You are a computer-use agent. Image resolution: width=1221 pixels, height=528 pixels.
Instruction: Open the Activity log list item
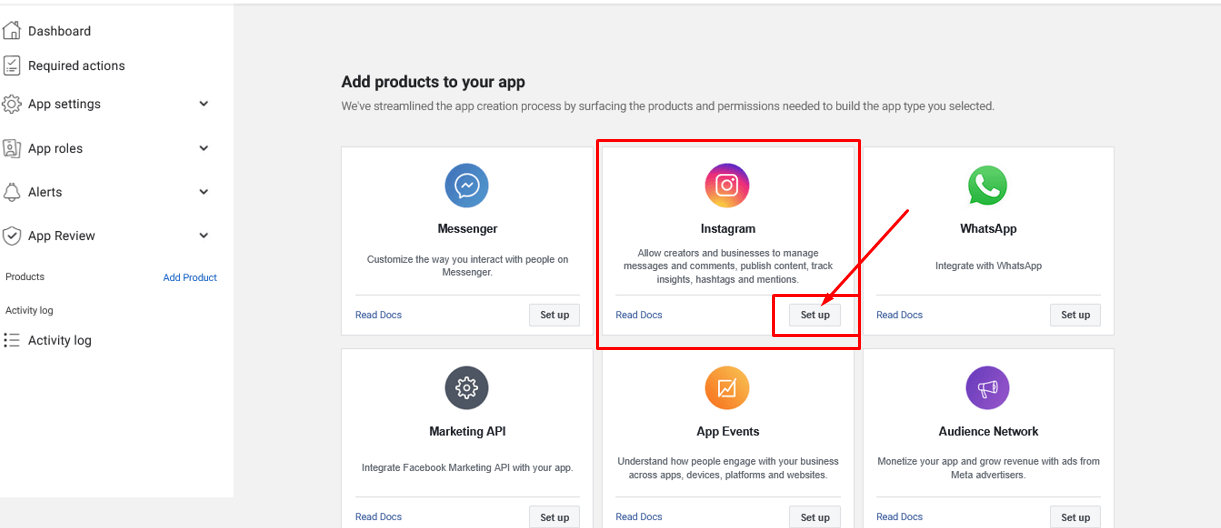click(x=59, y=340)
